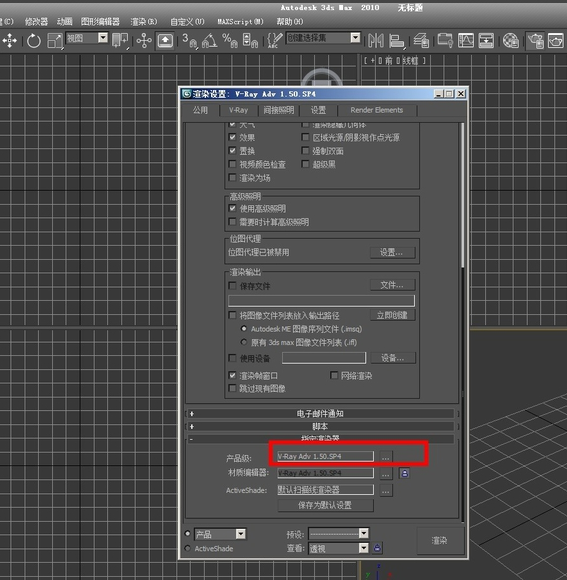Click the ... button beside 产品级 renderer
Viewport: 567px width, 580px height.
pos(386,458)
